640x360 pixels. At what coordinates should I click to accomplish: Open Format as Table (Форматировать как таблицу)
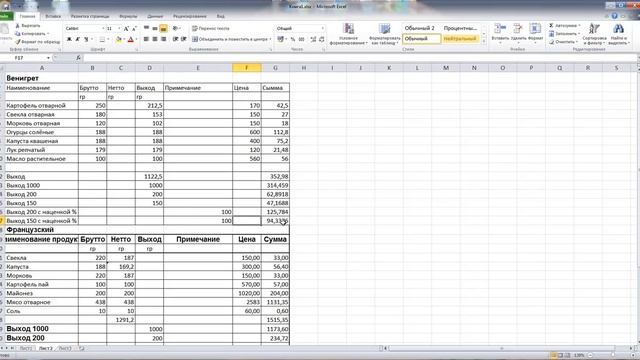click(x=384, y=34)
